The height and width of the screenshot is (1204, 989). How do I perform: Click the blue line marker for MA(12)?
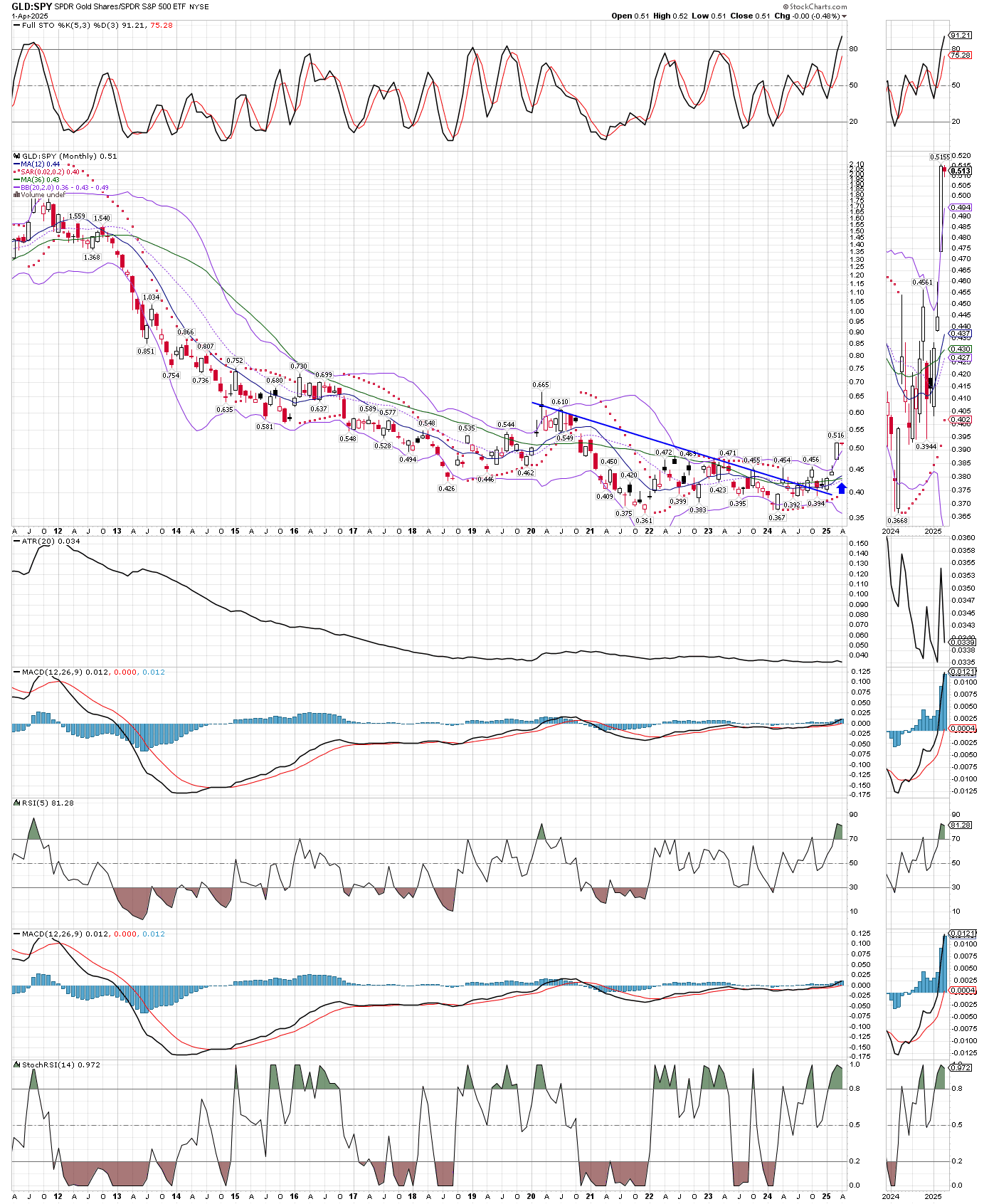[x=17, y=164]
